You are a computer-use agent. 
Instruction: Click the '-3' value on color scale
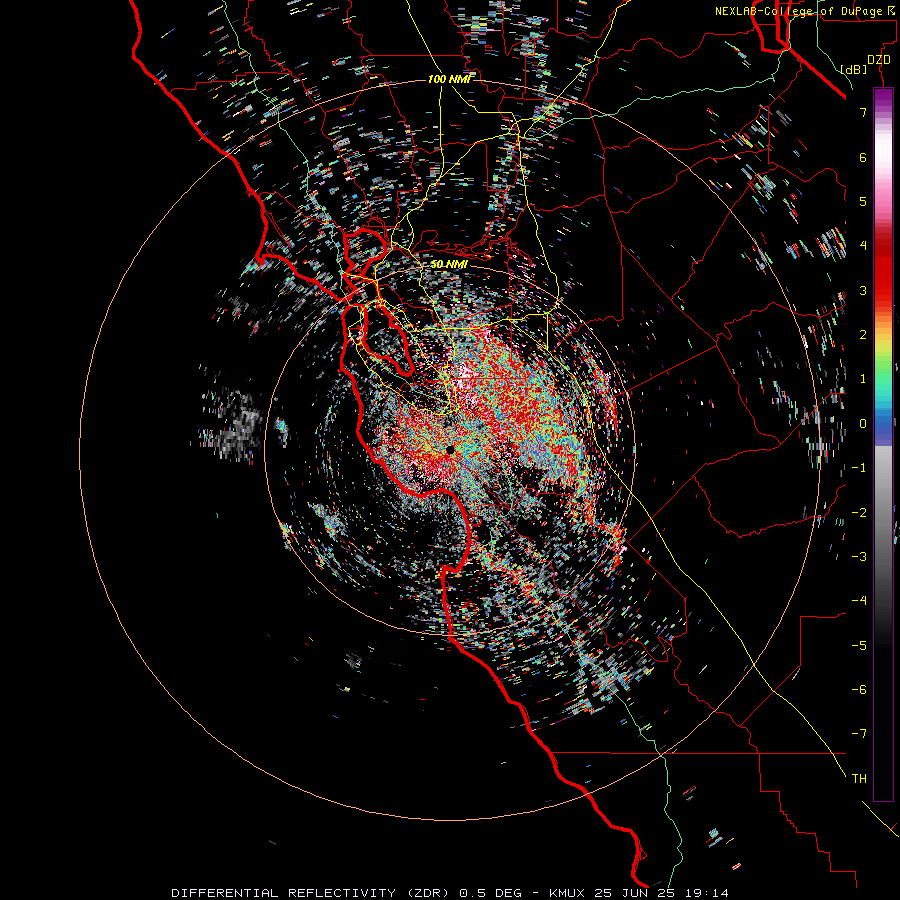pos(859,557)
